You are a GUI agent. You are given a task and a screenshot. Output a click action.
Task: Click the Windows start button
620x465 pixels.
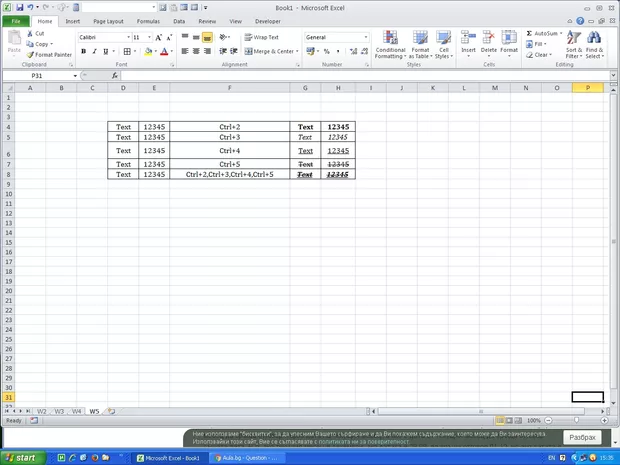pos(20,457)
